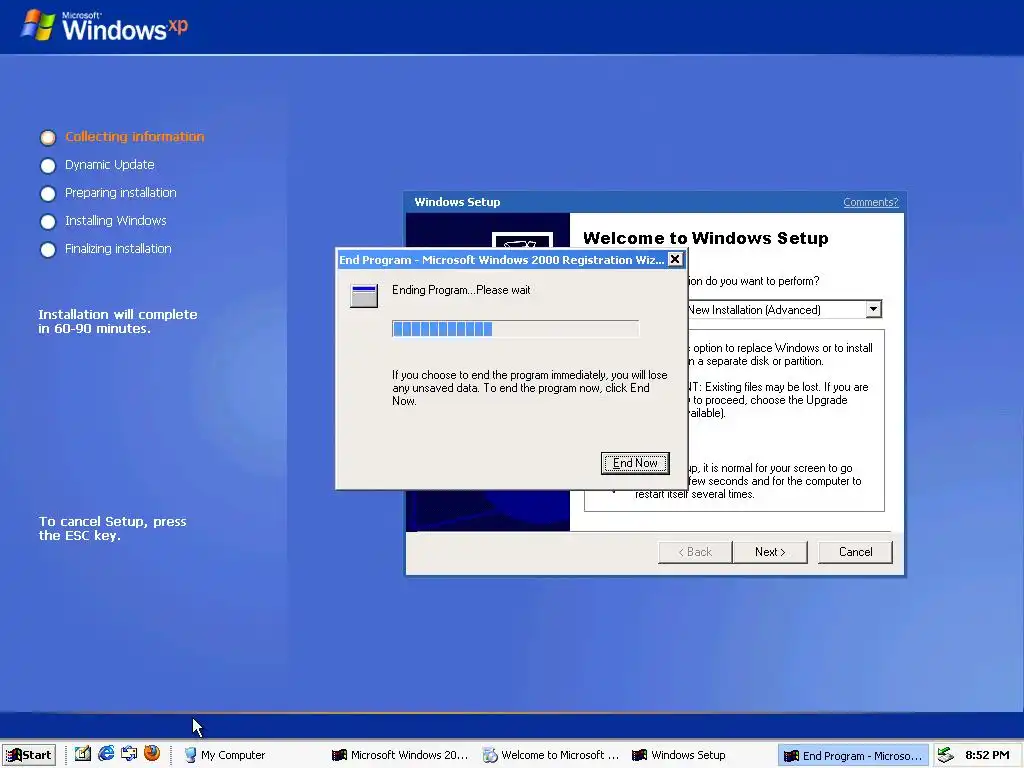The height and width of the screenshot is (768, 1024).
Task: Click the Collecting information step bullet
Action: (x=48, y=137)
